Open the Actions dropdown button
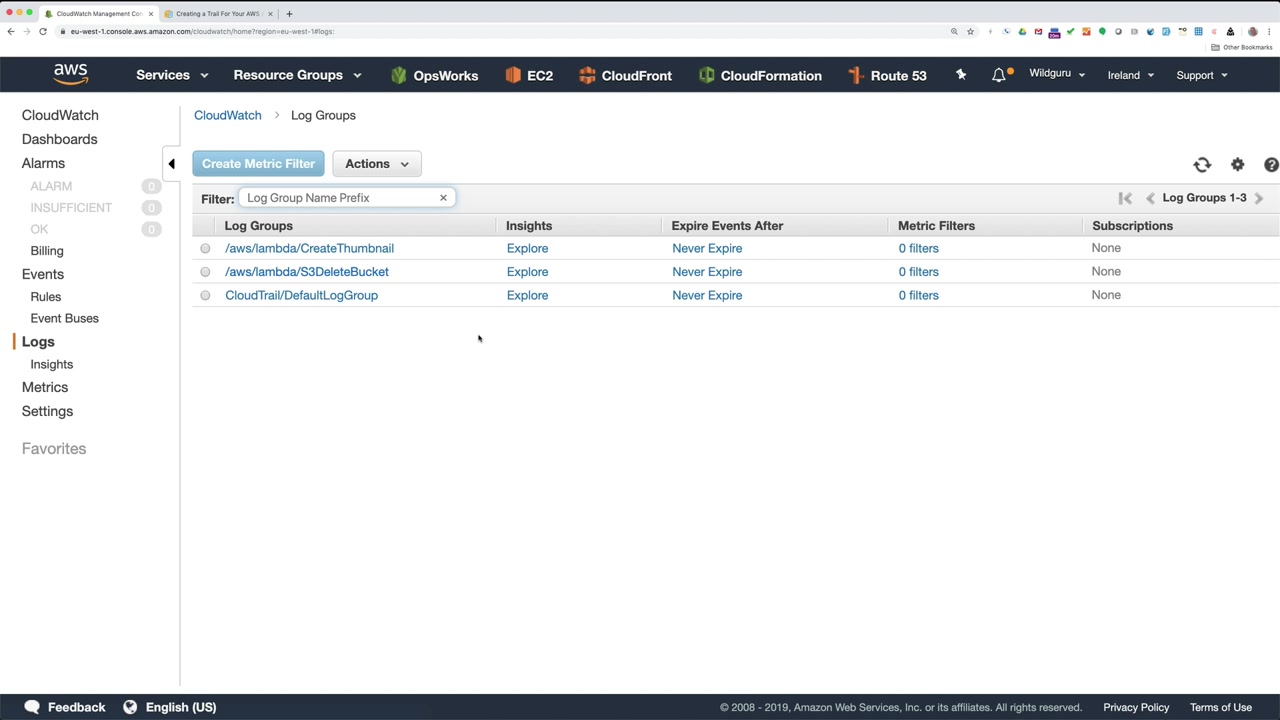The height and width of the screenshot is (720, 1280). coord(377,164)
